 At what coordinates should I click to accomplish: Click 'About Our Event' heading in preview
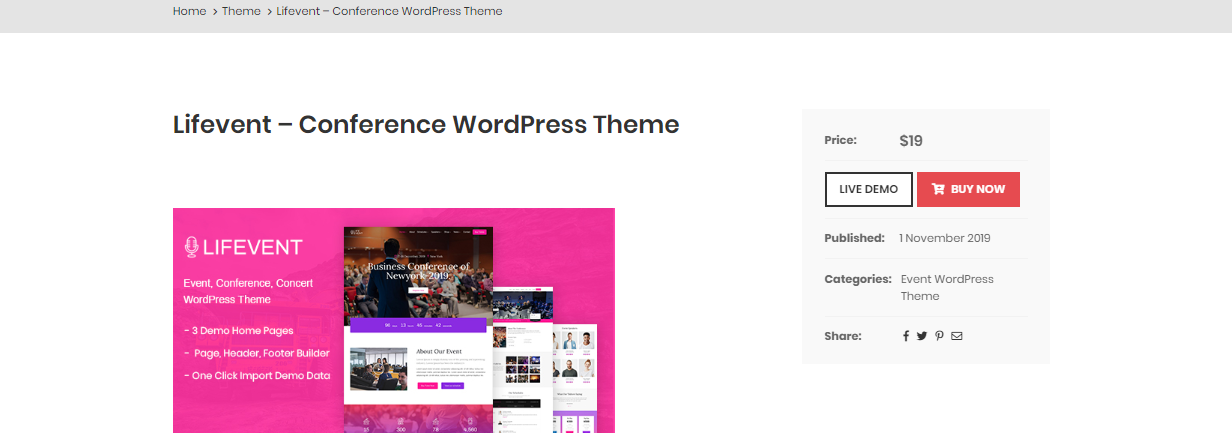click(438, 351)
